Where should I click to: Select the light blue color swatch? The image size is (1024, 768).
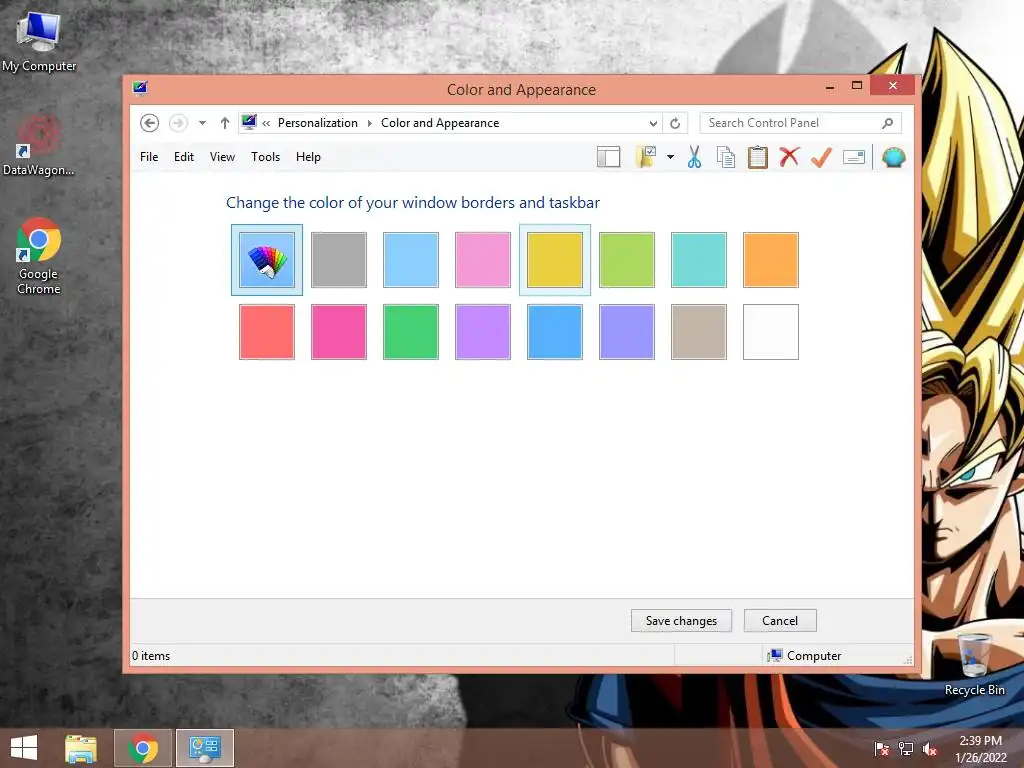[411, 260]
